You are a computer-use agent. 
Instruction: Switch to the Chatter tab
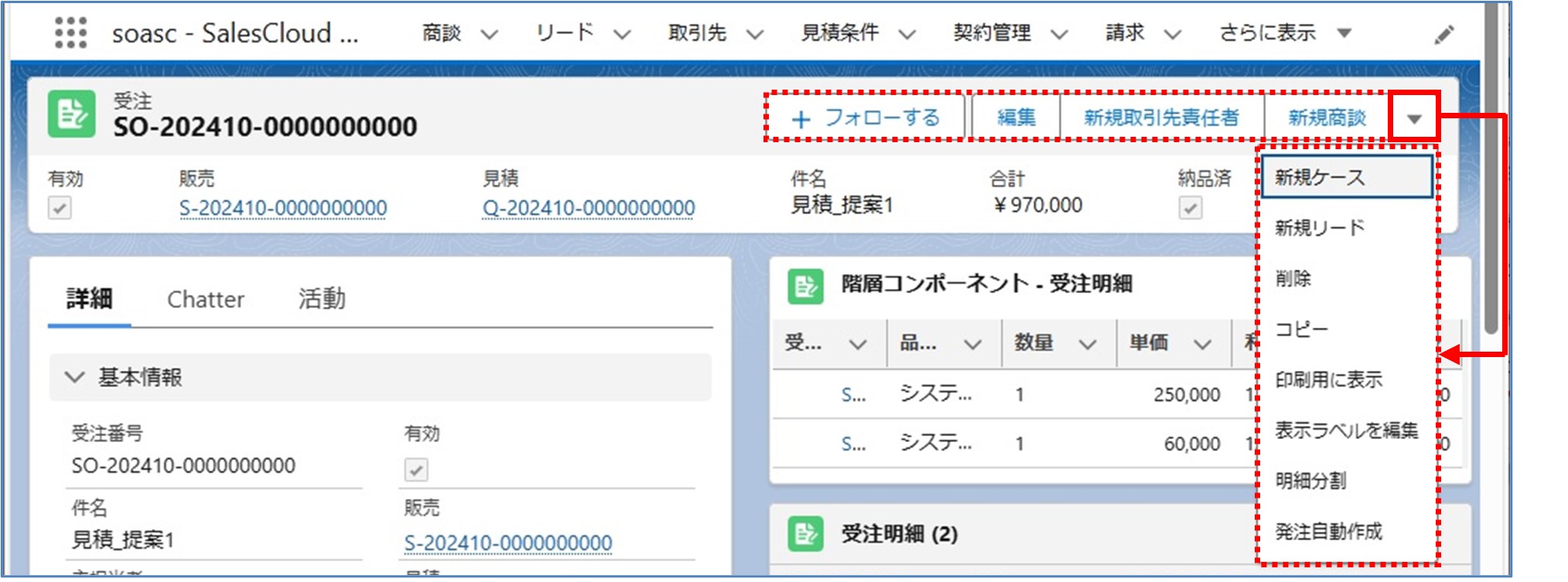[x=206, y=299]
